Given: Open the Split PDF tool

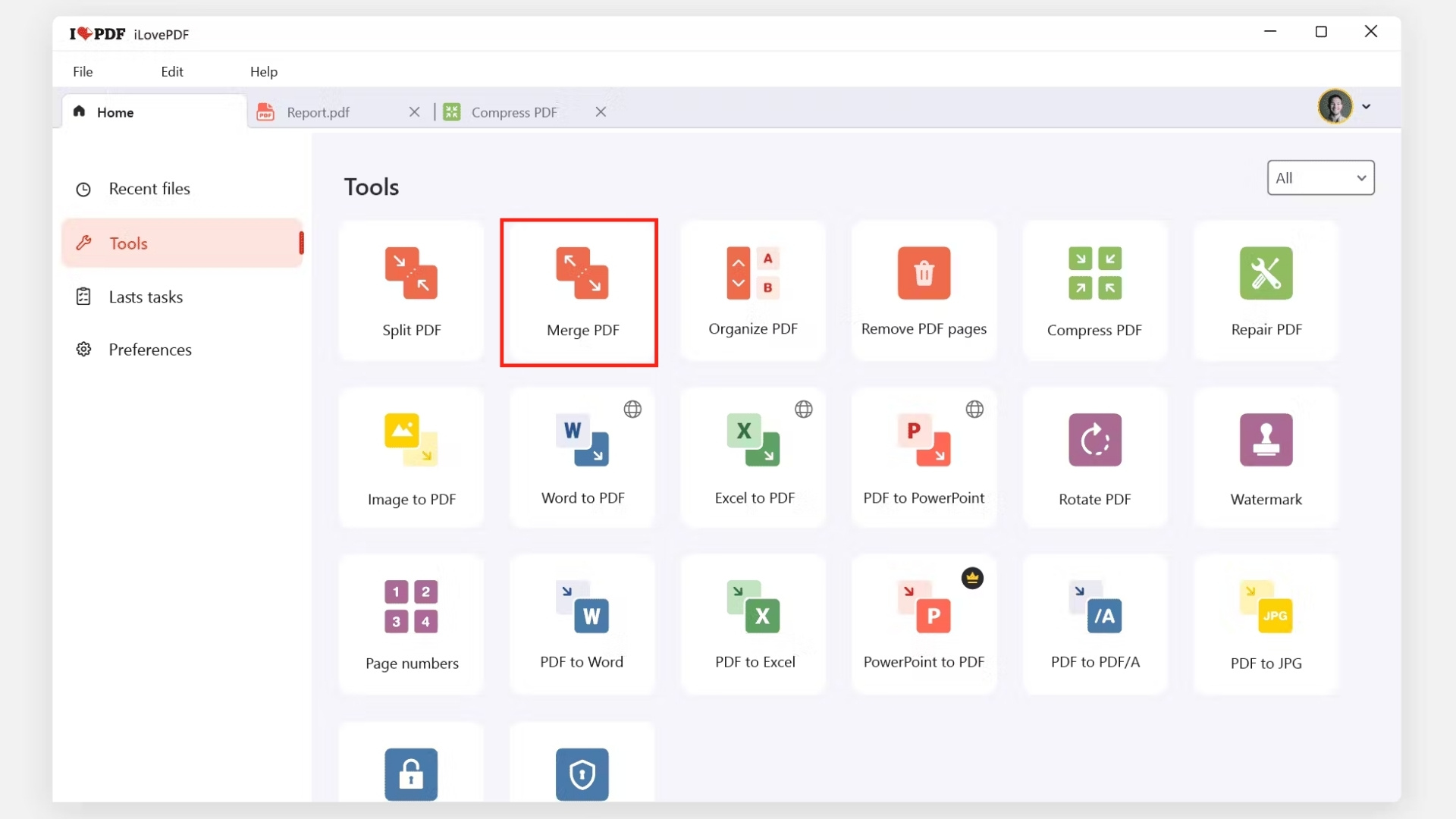Looking at the screenshot, I should click(411, 290).
